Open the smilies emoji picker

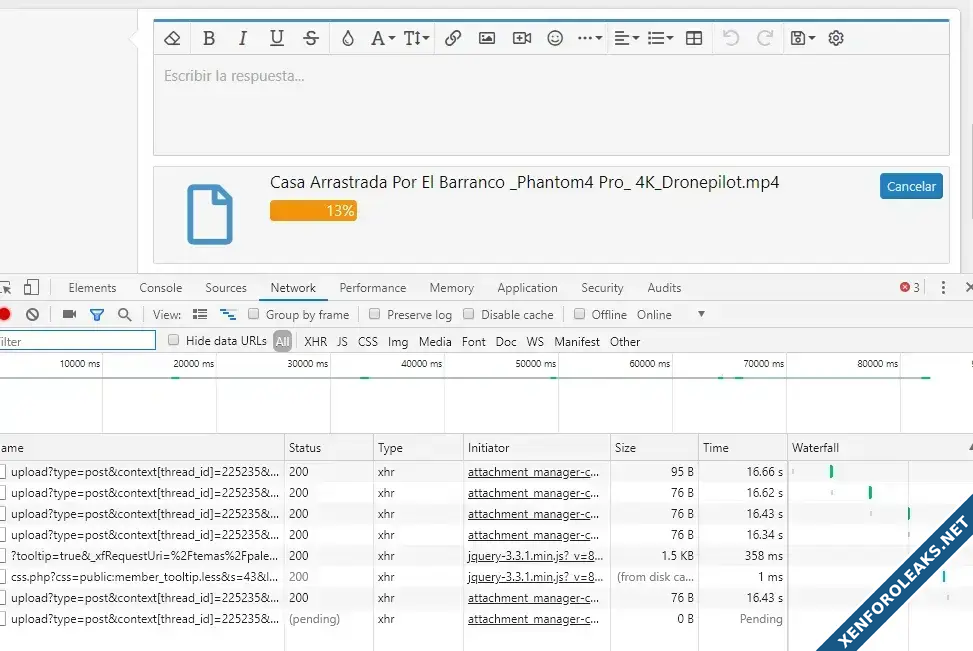coord(555,38)
